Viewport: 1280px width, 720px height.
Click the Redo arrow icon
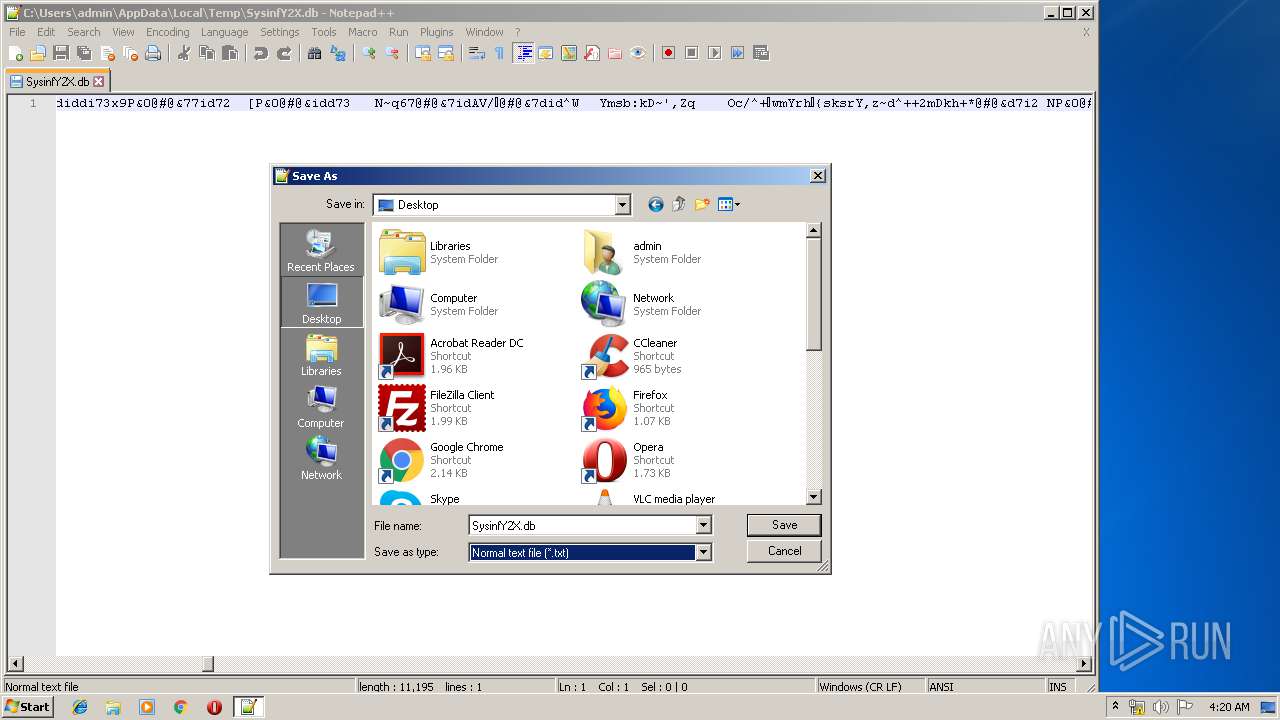pyautogui.click(x=284, y=53)
